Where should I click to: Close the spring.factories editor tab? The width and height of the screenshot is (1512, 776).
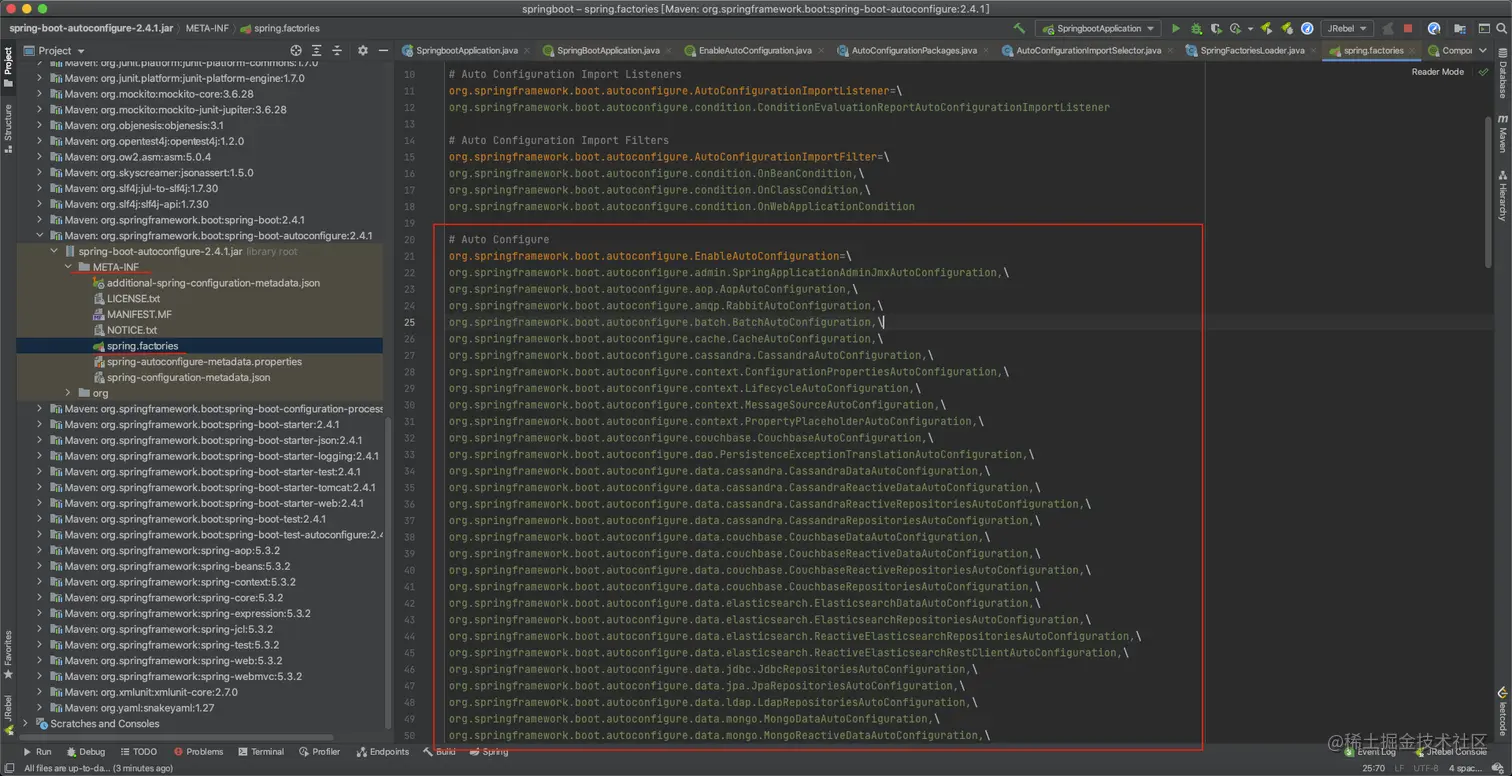(x=1413, y=50)
